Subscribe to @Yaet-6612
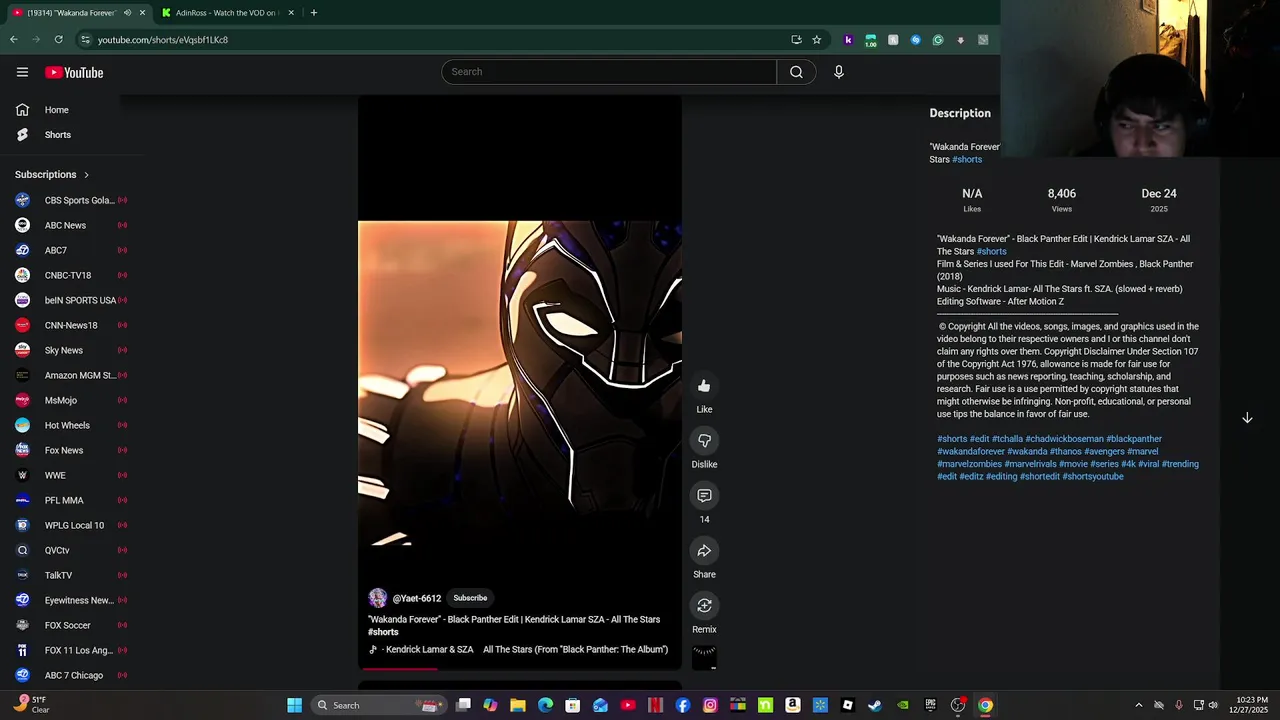The image size is (1280, 720). coord(470,598)
